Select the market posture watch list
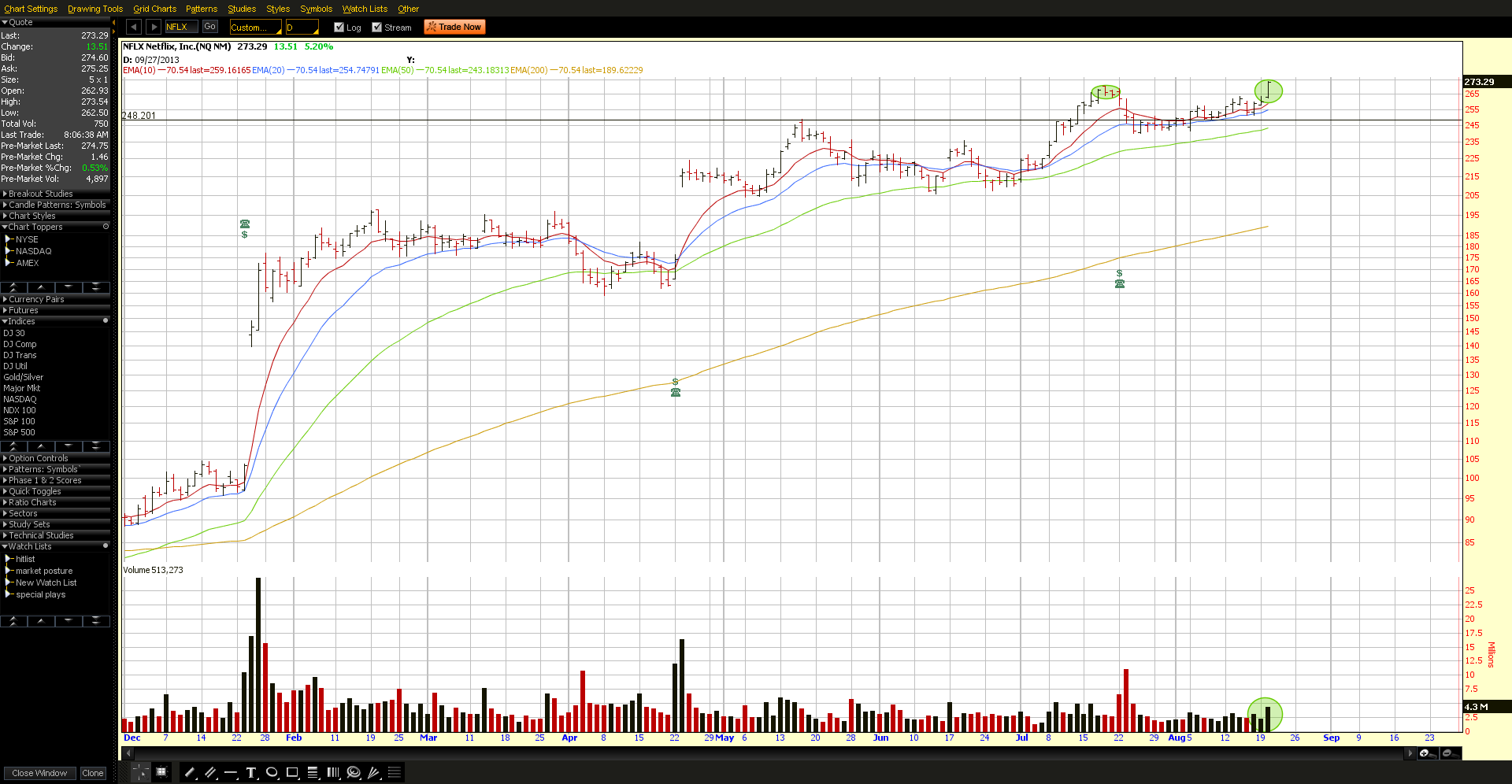1512x784 pixels. (44, 571)
